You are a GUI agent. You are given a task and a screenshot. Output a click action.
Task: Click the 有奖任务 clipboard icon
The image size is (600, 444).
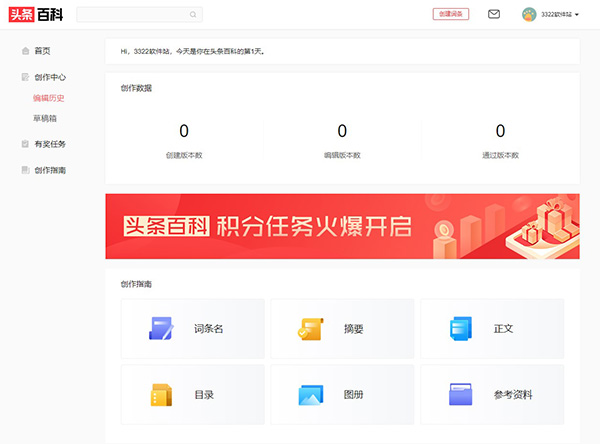pyautogui.click(x=25, y=144)
